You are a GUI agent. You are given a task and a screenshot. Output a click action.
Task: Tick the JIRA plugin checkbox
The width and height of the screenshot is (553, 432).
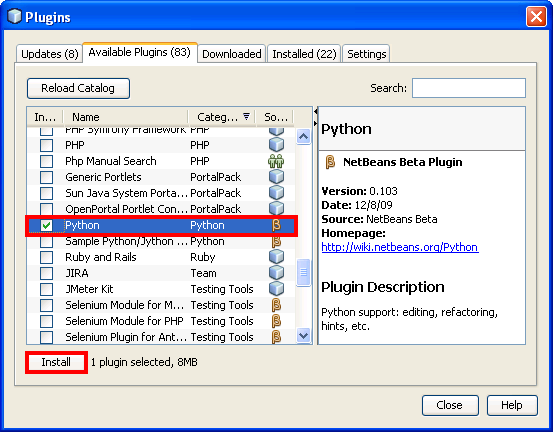tap(46, 273)
